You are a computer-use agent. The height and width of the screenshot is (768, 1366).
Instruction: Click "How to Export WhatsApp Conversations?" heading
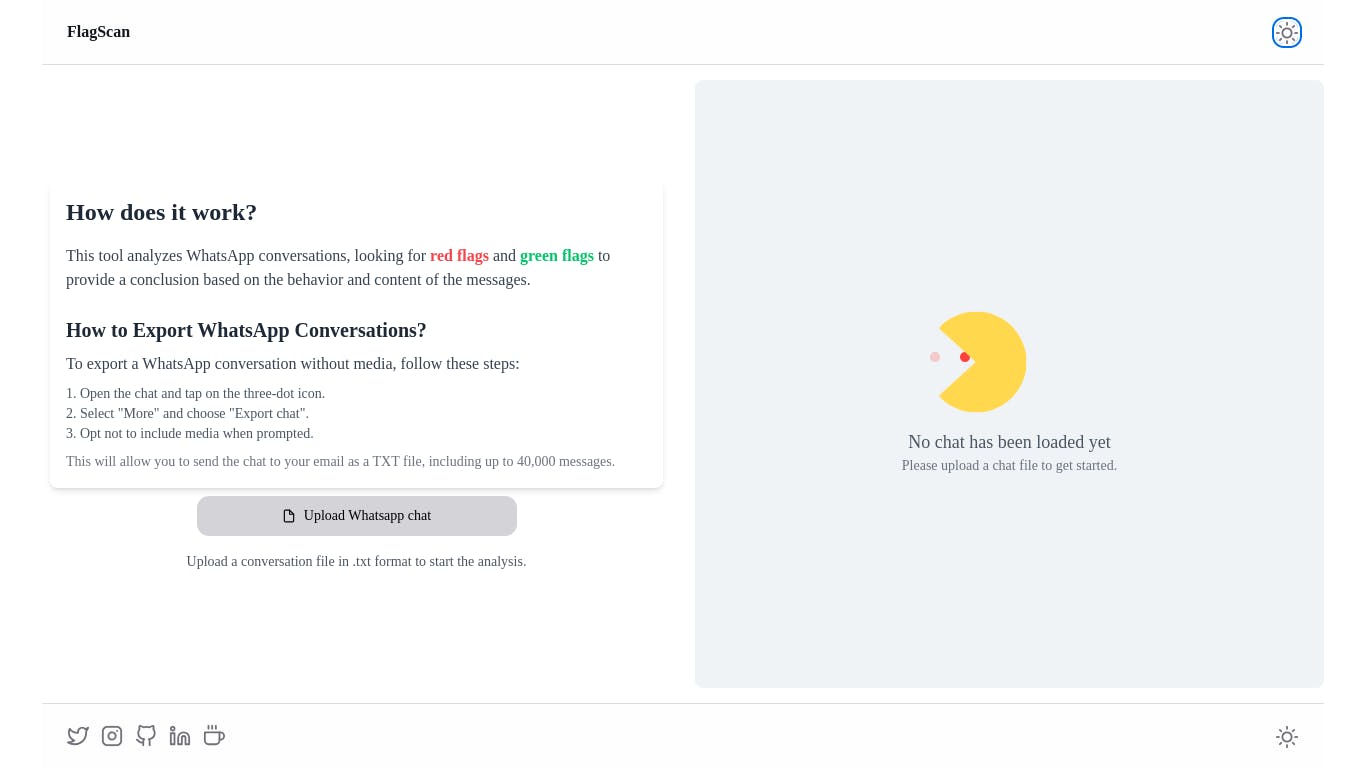246,330
